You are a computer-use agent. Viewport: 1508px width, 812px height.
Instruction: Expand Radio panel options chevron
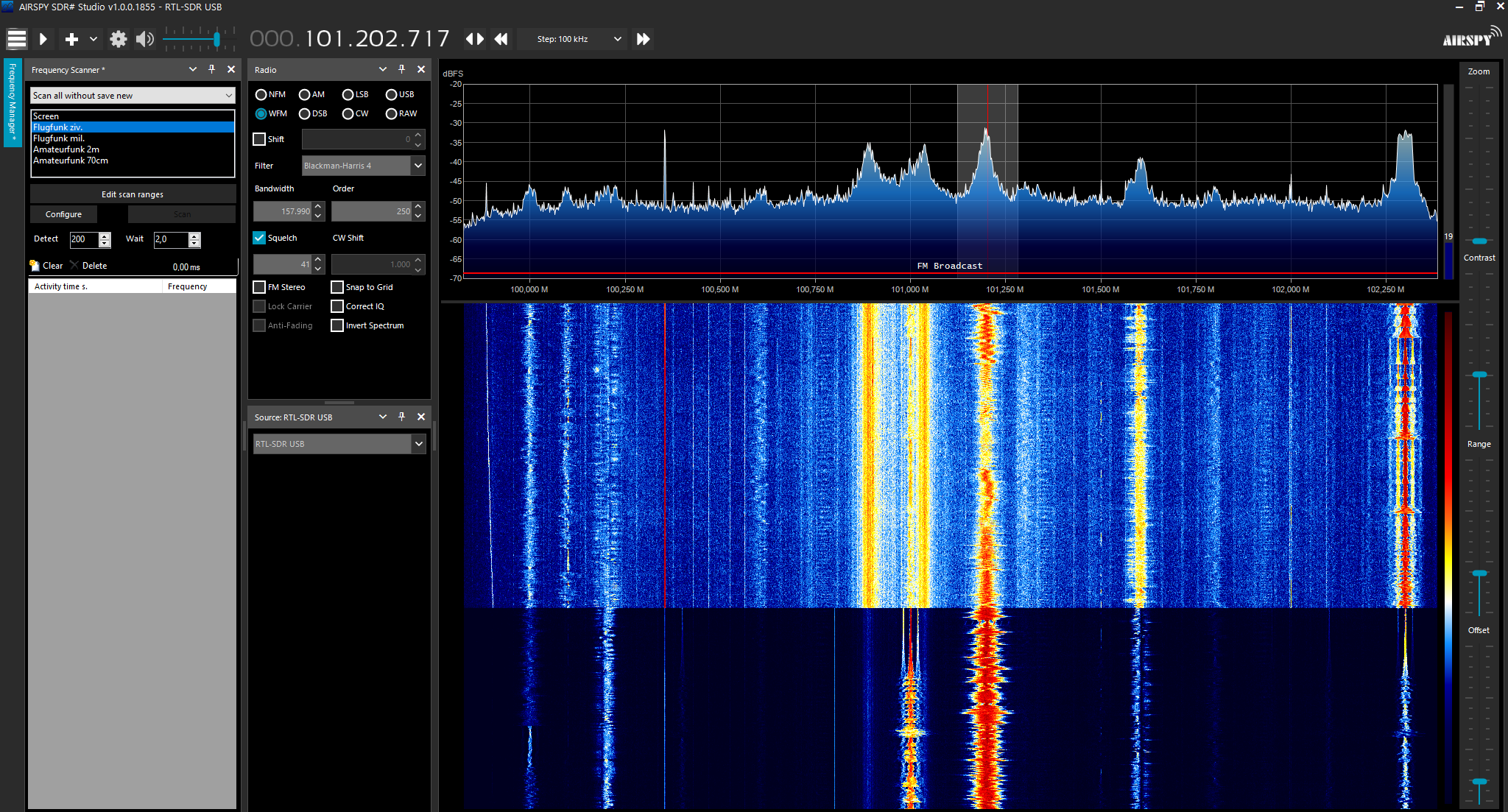pos(383,69)
